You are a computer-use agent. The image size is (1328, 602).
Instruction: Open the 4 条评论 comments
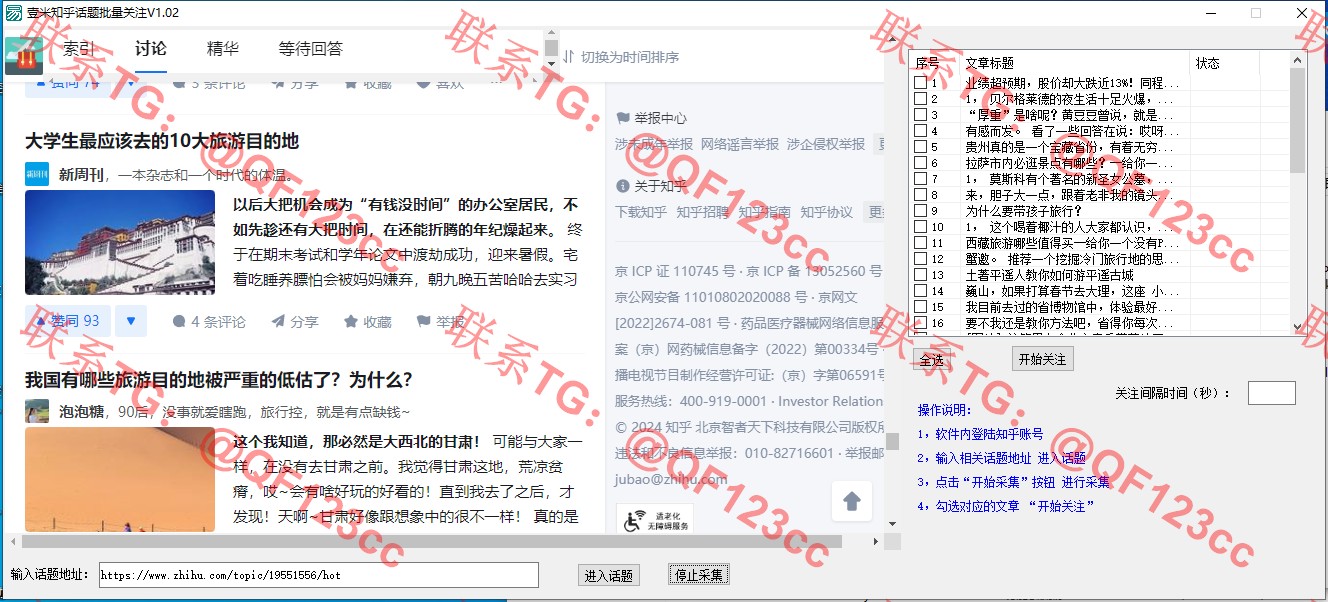[x=208, y=321]
